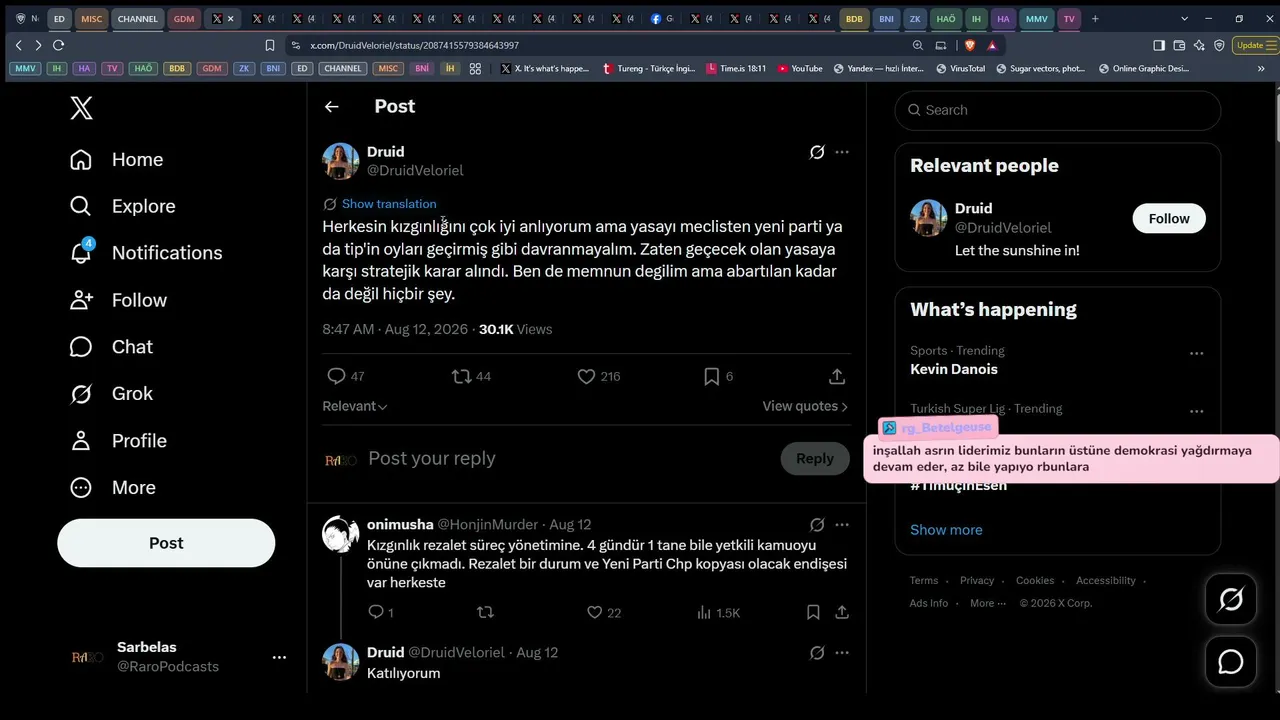Open Grok actions on Druid's Katılıyorum reply

tap(817, 653)
